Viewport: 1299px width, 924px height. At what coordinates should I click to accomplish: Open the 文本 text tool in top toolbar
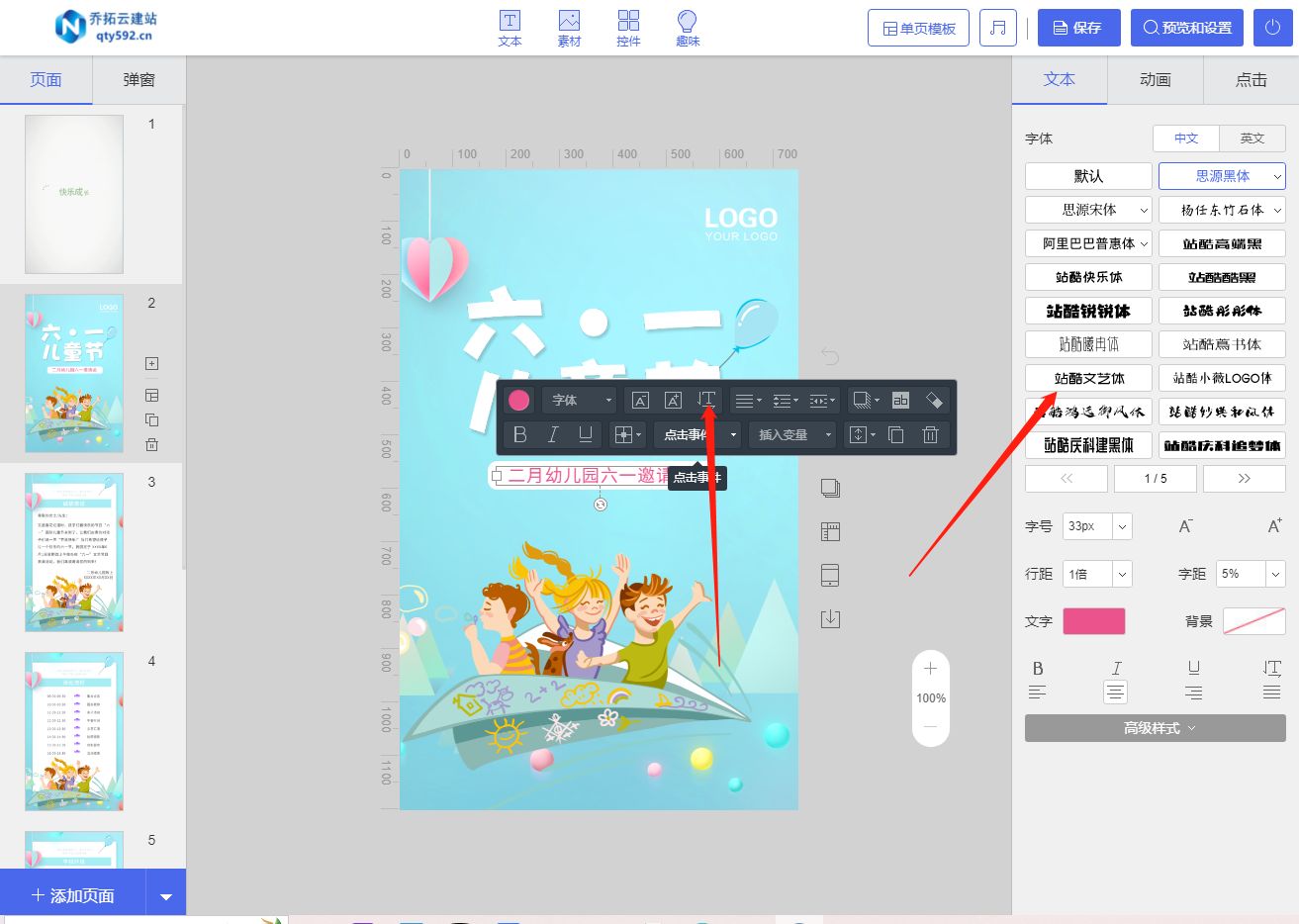point(510,29)
